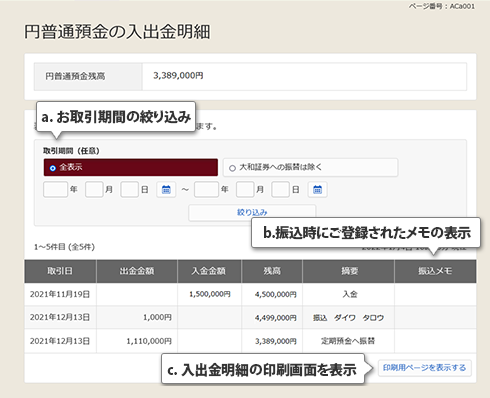Select the 2021年11月19日 date cell
The image size is (490, 398).
point(60,294)
